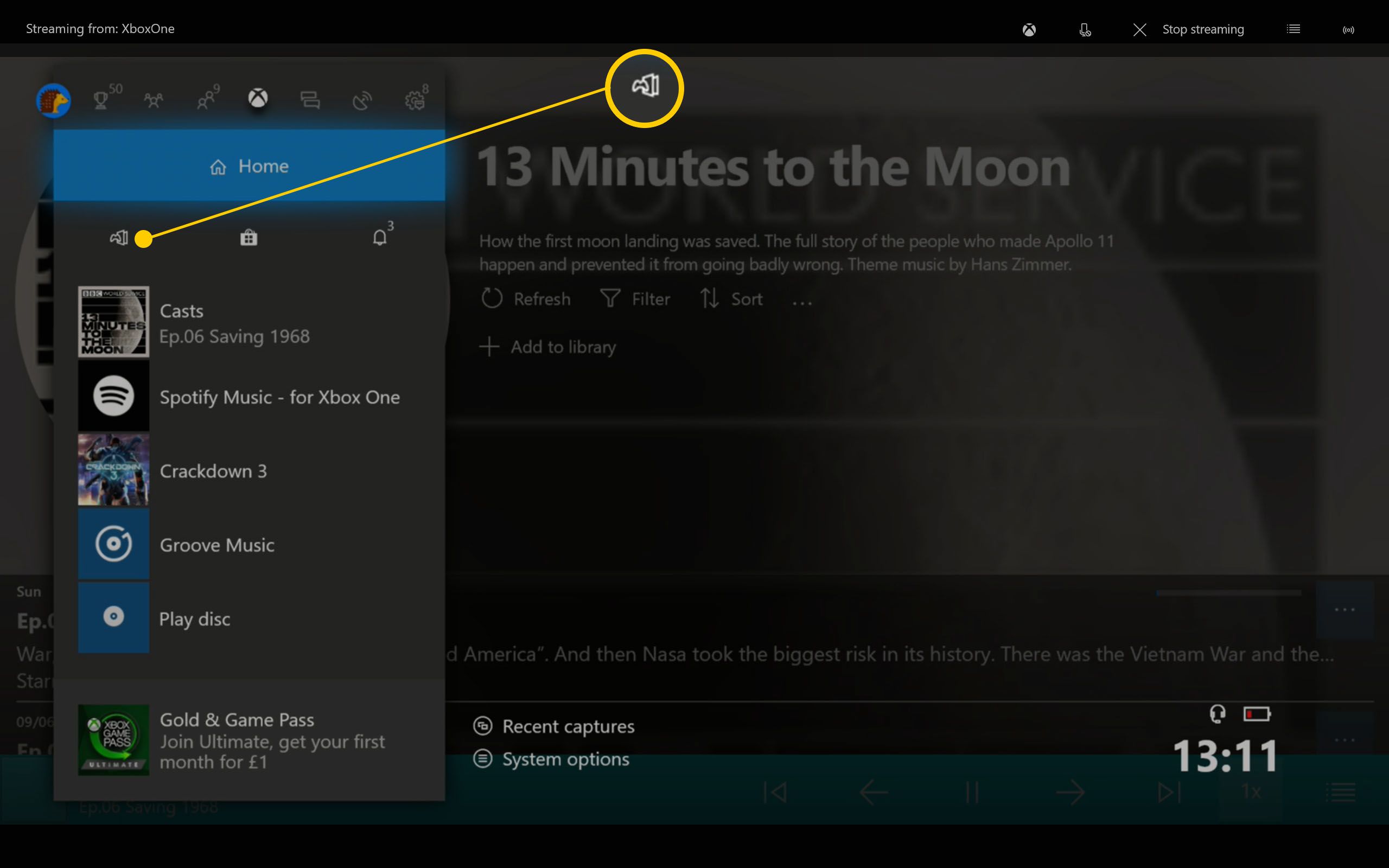1389x868 pixels.
Task: Select the Crackdown 3 game thumbnail
Action: click(x=113, y=470)
